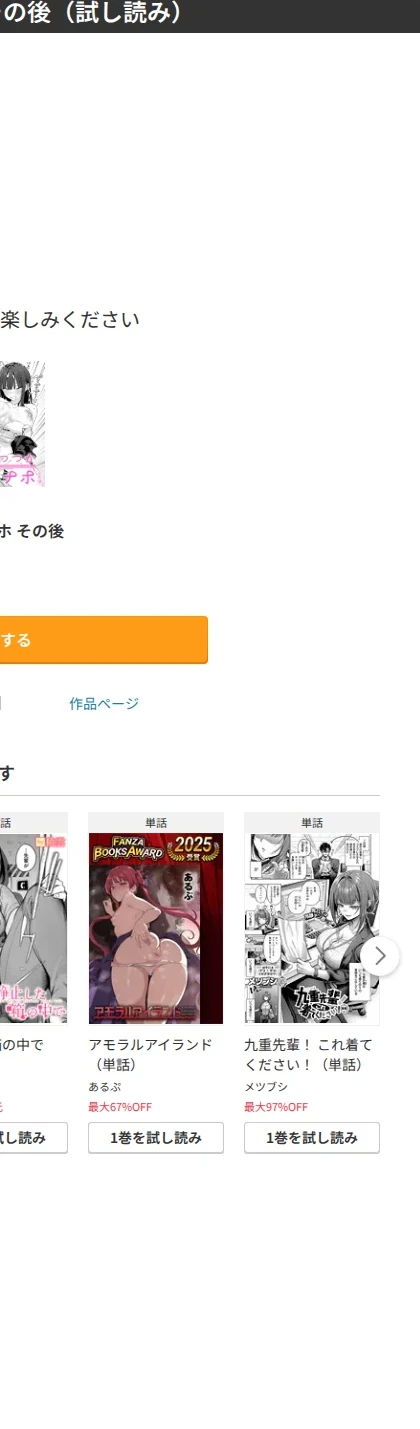420x1429 pixels.
Task: Click 1巻を試し読み under アモラルアイランド
Action: click(156, 1138)
